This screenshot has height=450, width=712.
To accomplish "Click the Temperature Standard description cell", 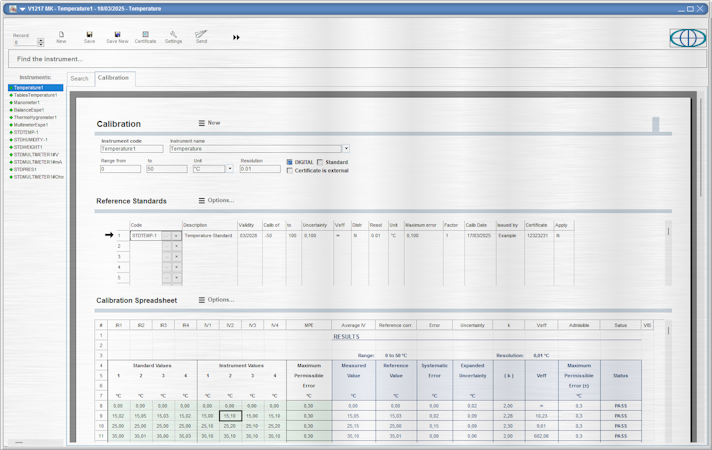I will (x=208, y=236).
